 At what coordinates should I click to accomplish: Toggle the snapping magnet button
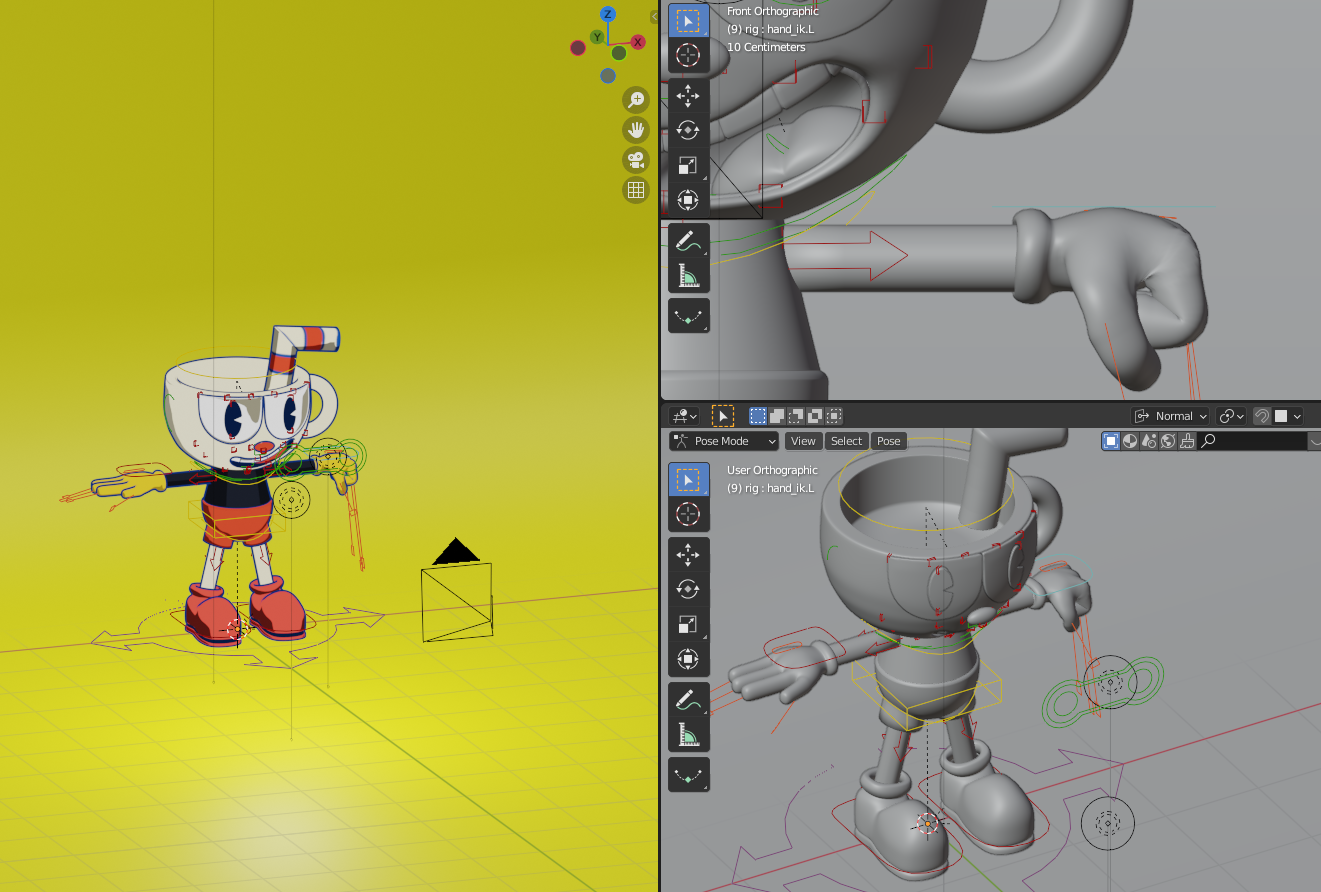(1262, 416)
